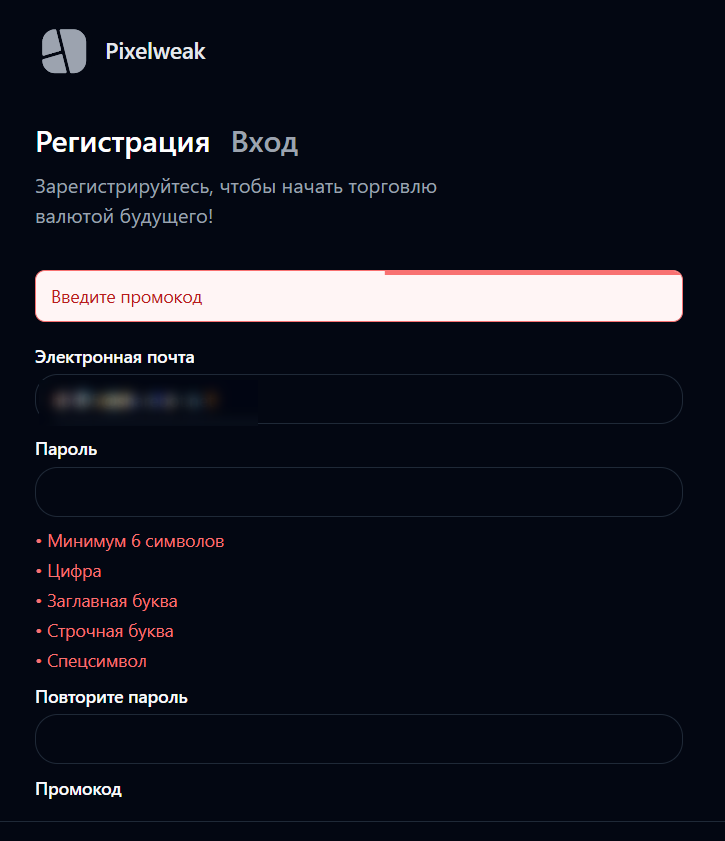Click the Заглавная буква requirement
This screenshot has height=841, width=725.
112,601
